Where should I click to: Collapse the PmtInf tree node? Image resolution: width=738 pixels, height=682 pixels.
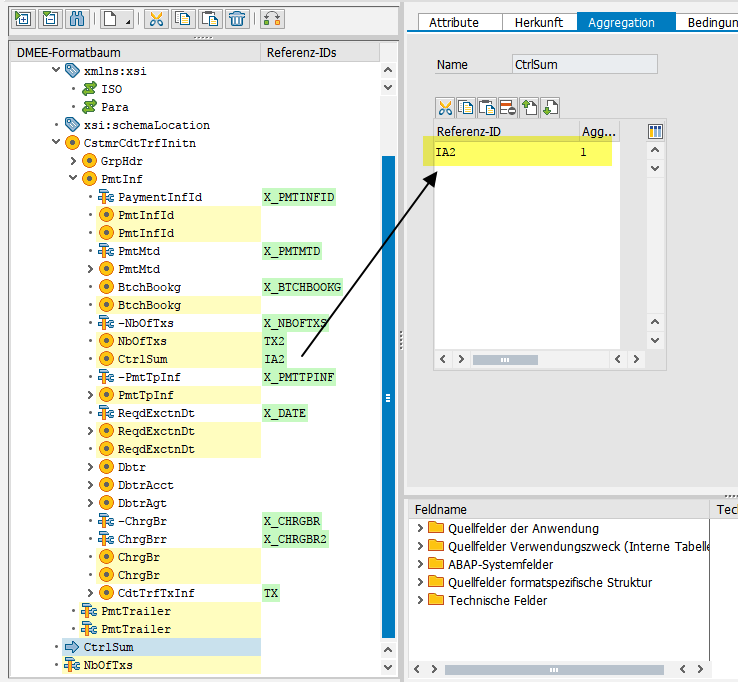[74, 179]
